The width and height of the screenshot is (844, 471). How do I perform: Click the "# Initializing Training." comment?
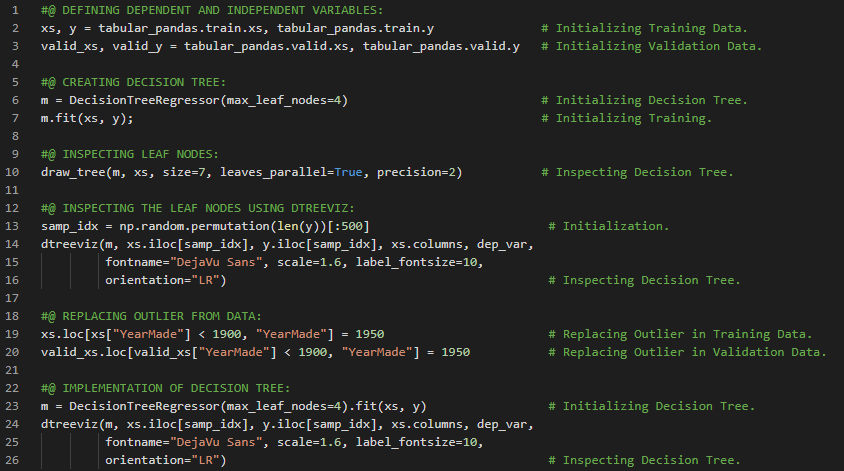click(626, 118)
